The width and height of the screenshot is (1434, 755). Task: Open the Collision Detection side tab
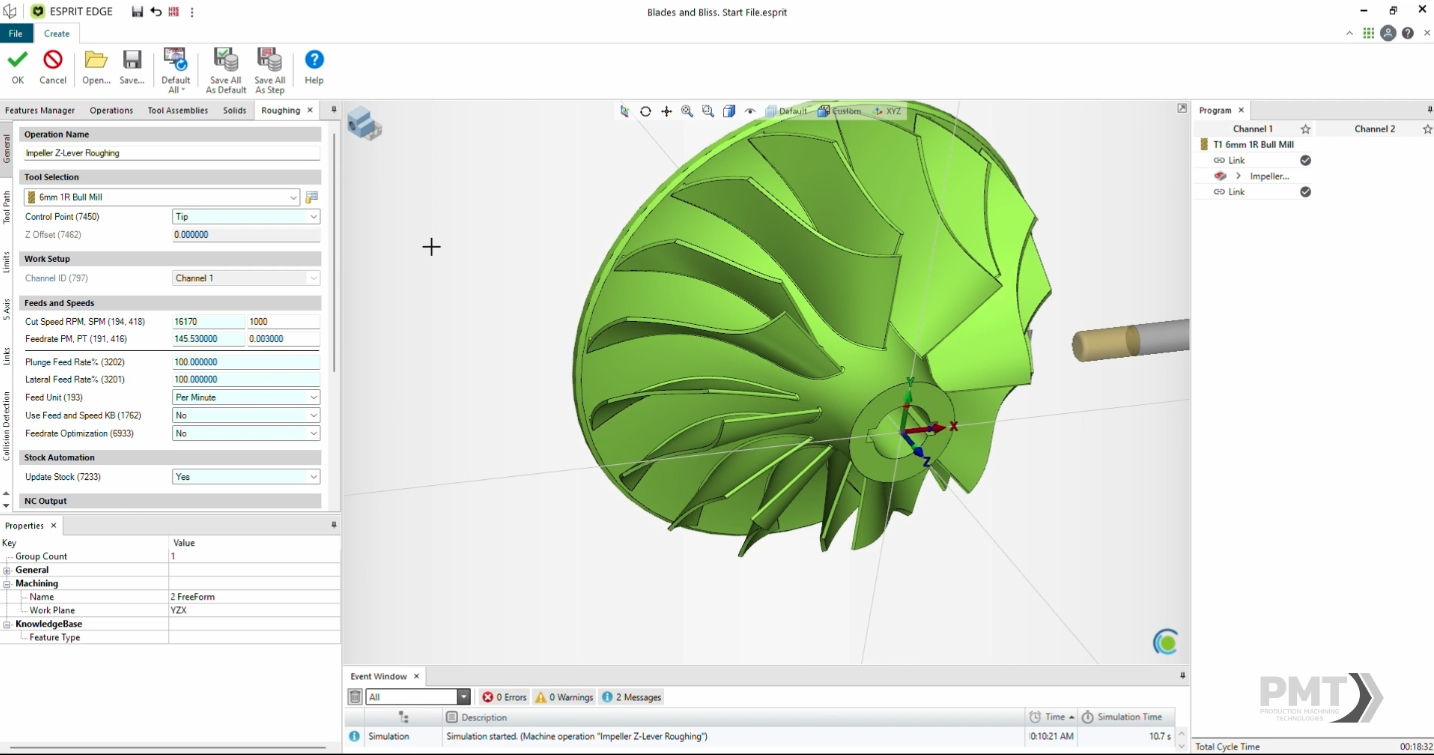pos(7,426)
